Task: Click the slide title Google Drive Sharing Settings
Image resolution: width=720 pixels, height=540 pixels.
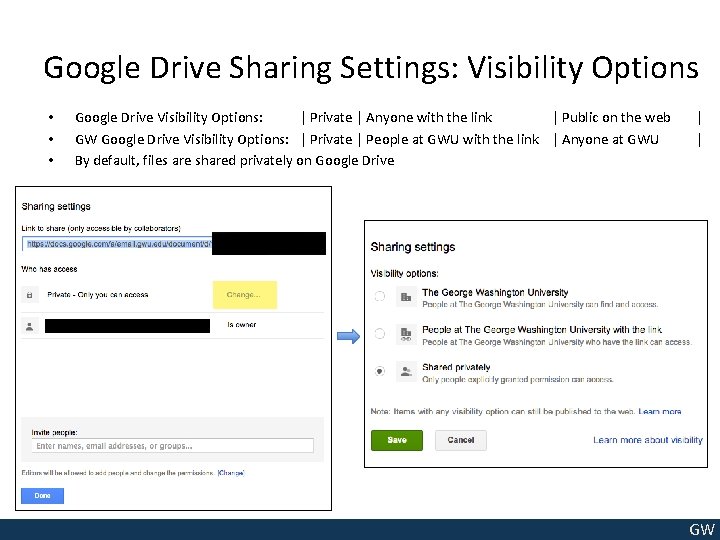Action: tap(371, 68)
